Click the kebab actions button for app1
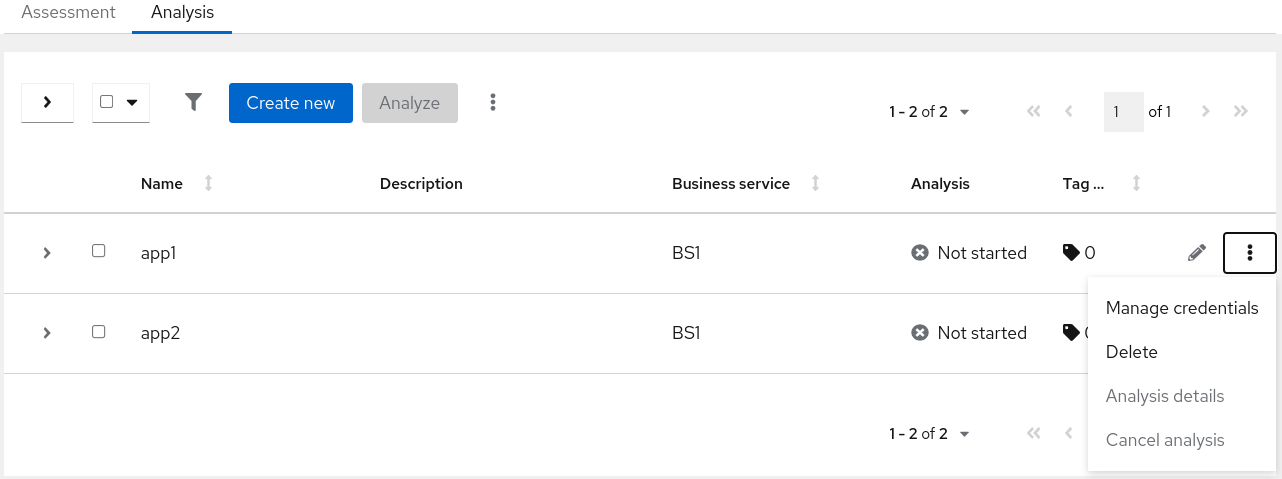Screen dimensions: 1282x479 (x=1249, y=253)
